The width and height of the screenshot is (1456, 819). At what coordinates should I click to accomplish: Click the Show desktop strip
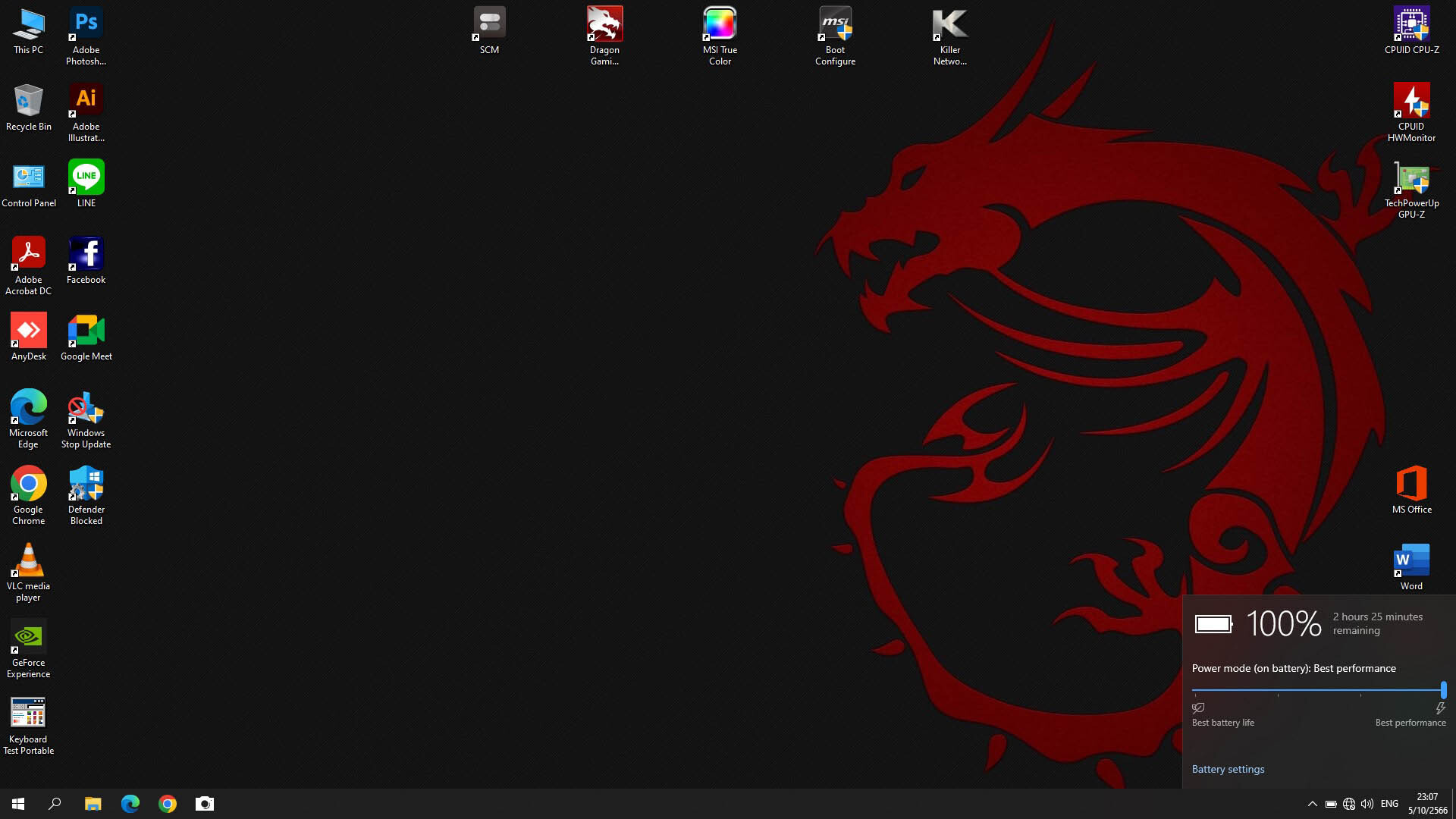[1454, 804]
